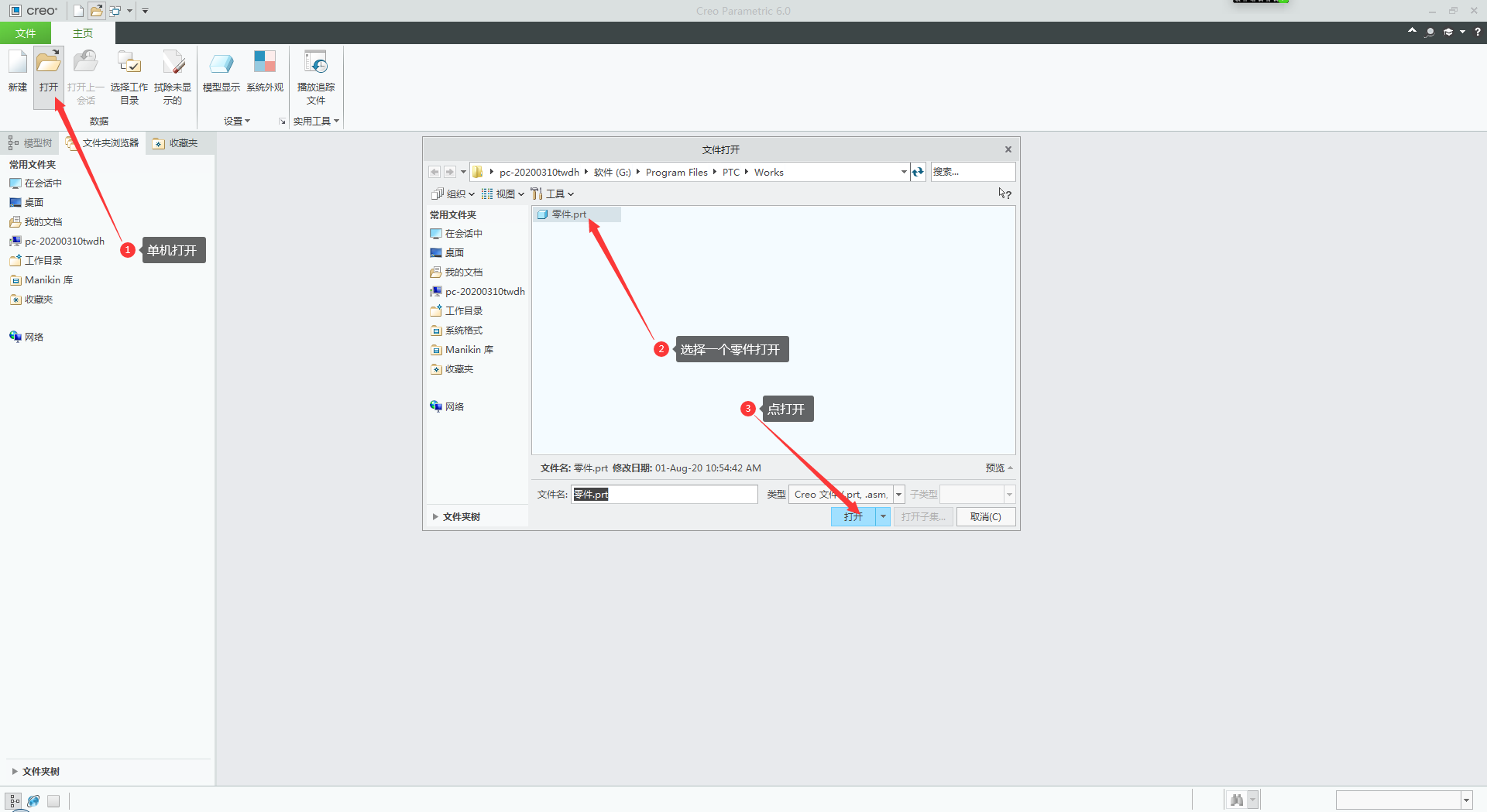Expand the 预览 preview panel
Screen dimensions: 1487x812
click(x=999, y=468)
